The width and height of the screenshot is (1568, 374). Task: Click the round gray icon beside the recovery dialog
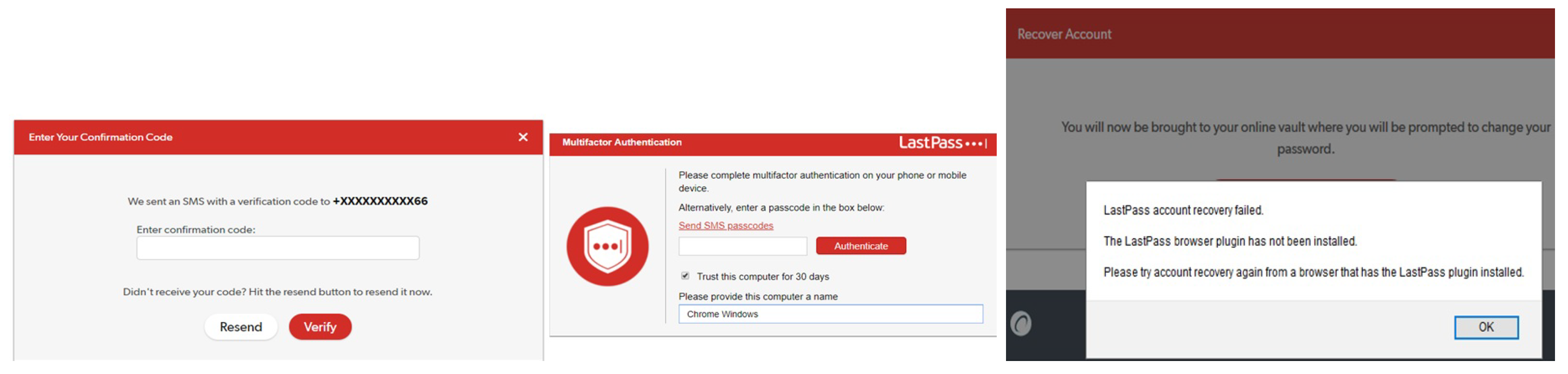click(x=1021, y=324)
